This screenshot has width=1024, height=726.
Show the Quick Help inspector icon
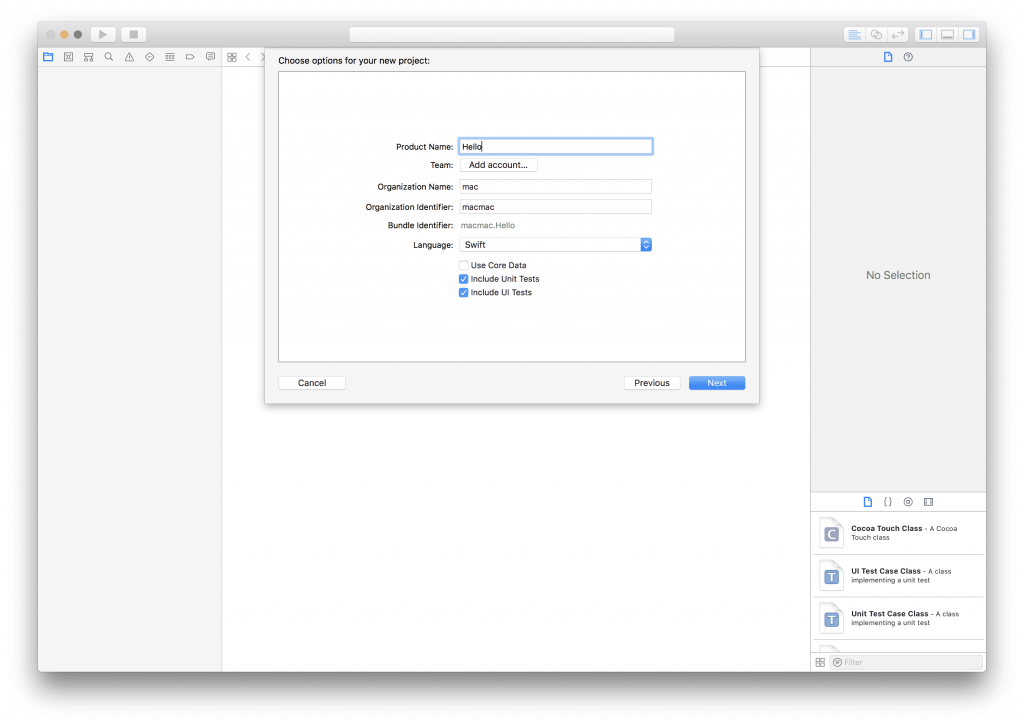pos(908,57)
